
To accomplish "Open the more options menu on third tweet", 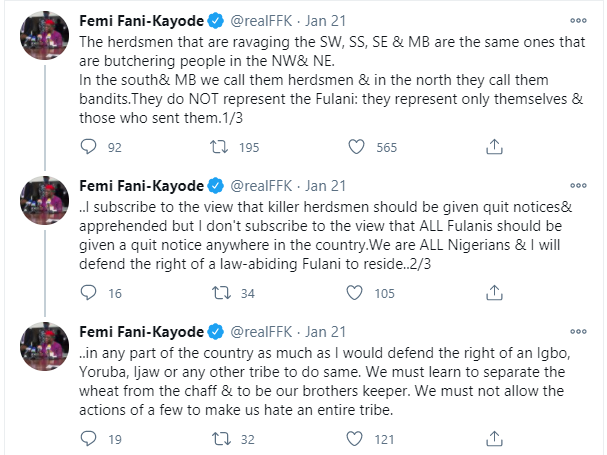I will coord(578,331).
